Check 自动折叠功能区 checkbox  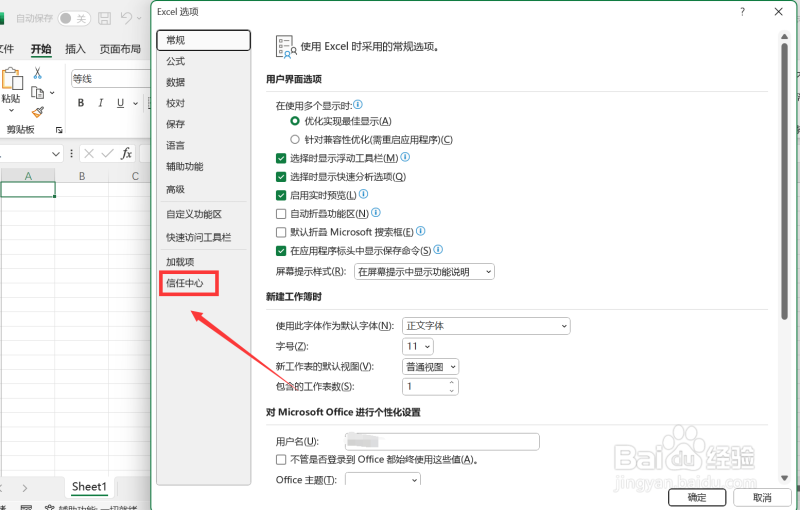point(281,214)
